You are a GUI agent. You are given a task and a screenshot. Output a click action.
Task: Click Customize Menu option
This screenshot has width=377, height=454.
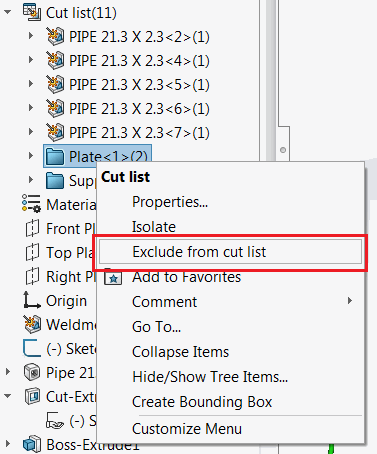coord(187,429)
